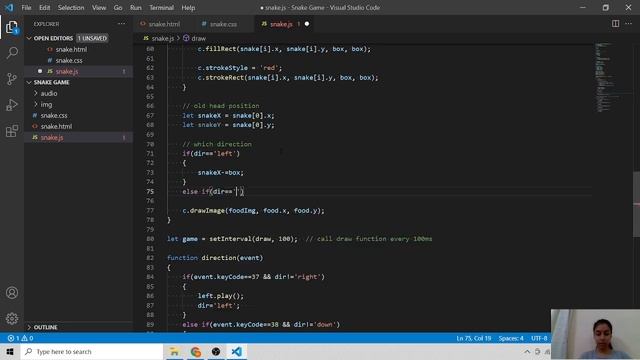Click in the Type here to search box
This screenshot has height=360, width=640.
click(92, 351)
